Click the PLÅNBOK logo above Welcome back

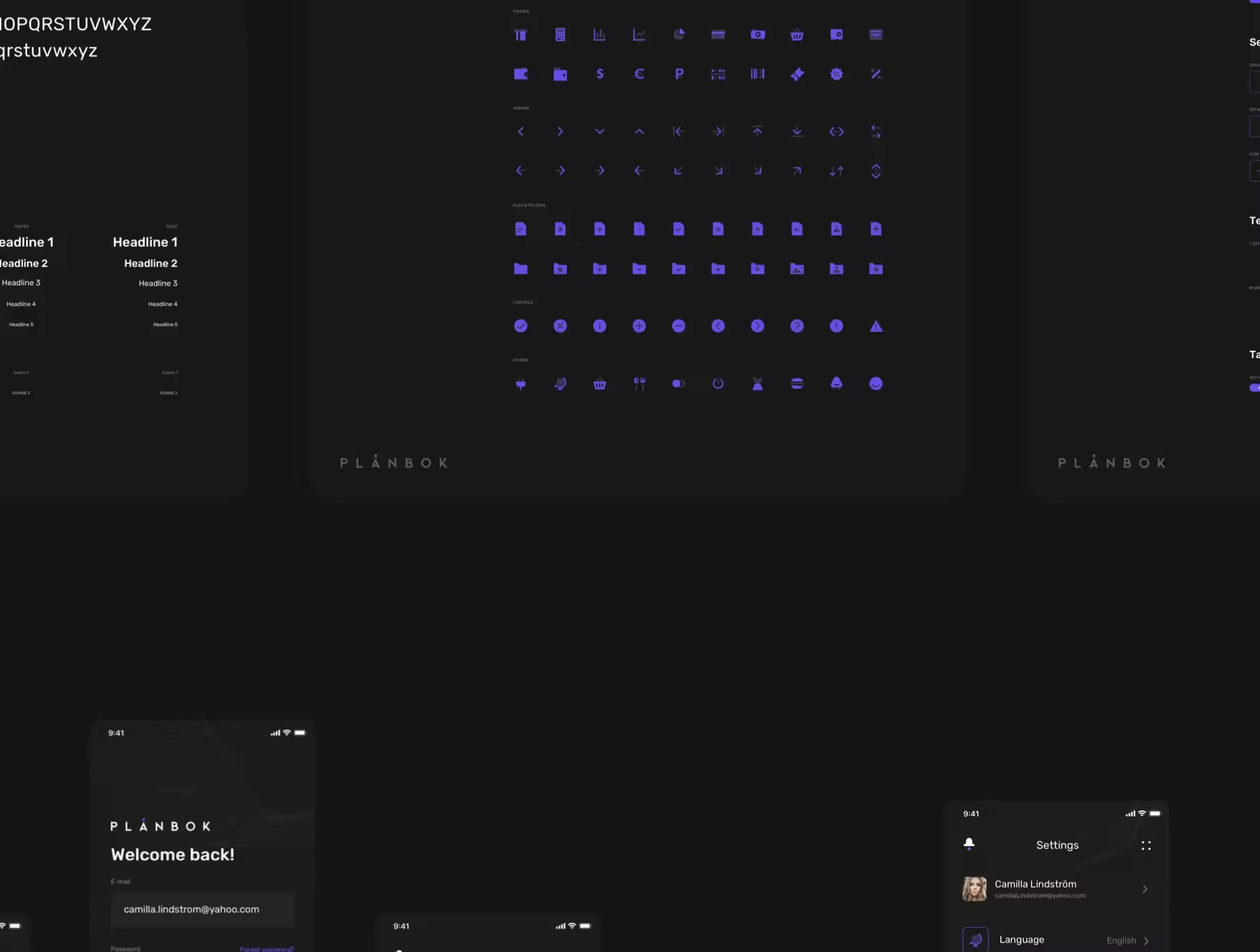160,826
